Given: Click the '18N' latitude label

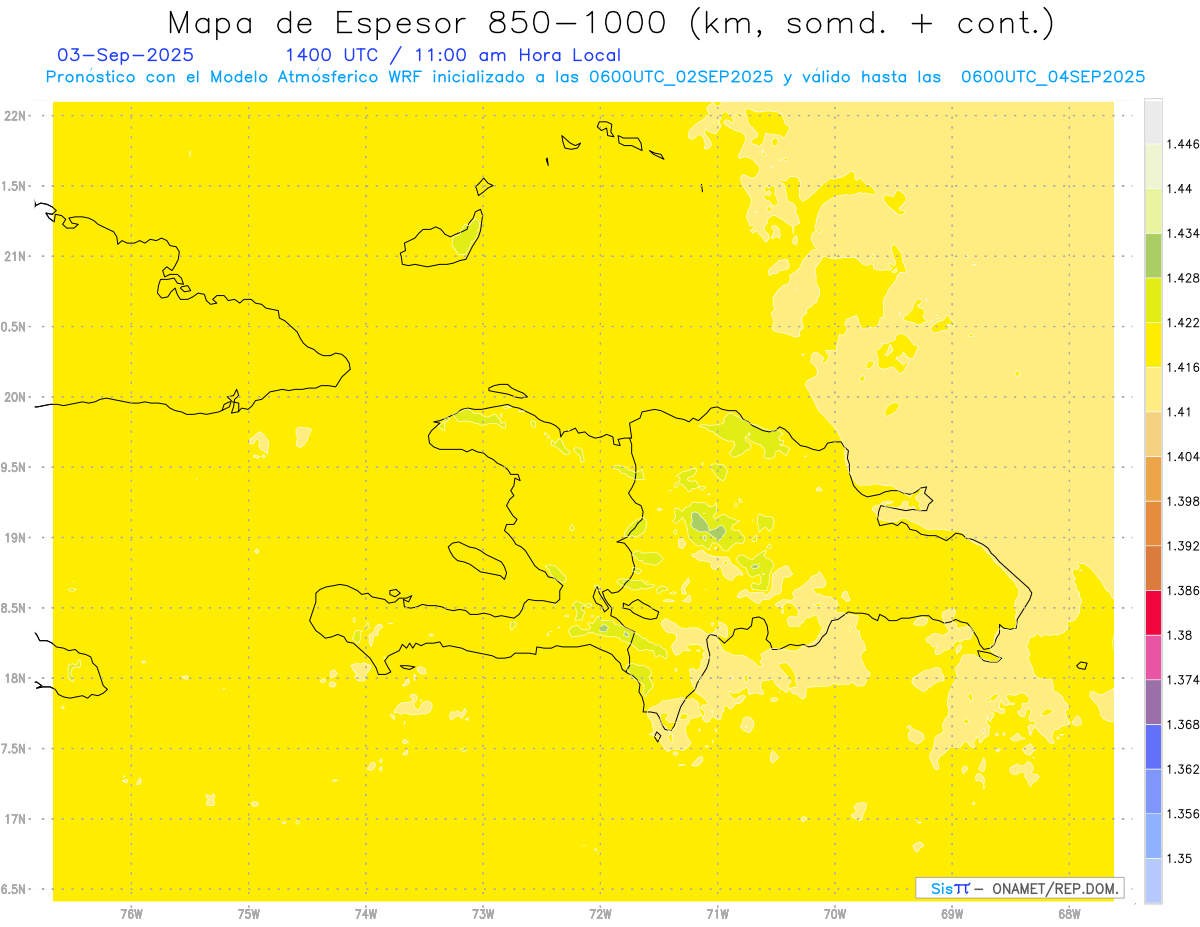Looking at the screenshot, I should [15, 678].
